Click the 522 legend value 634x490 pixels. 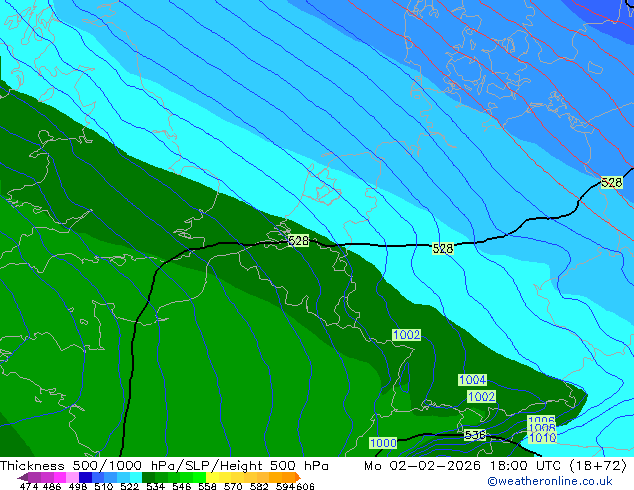pyautogui.click(x=129, y=486)
